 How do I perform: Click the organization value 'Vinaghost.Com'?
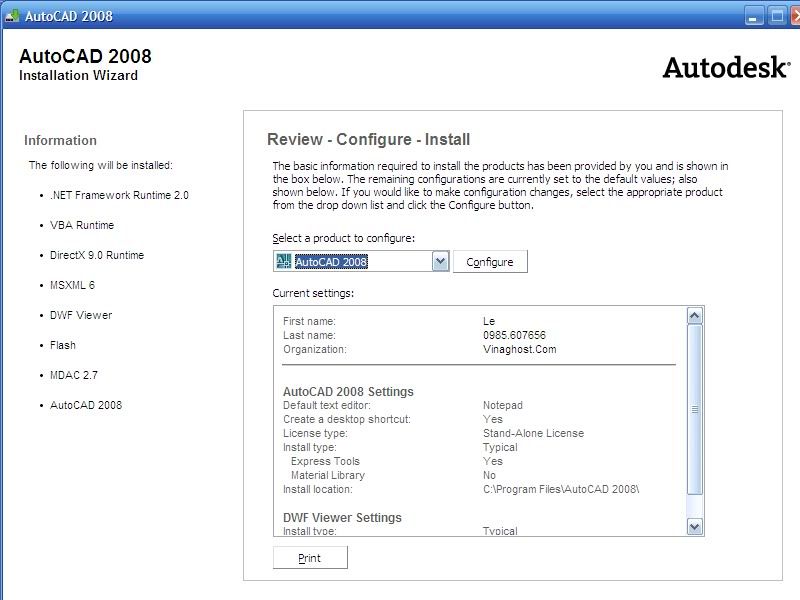point(520,349)
